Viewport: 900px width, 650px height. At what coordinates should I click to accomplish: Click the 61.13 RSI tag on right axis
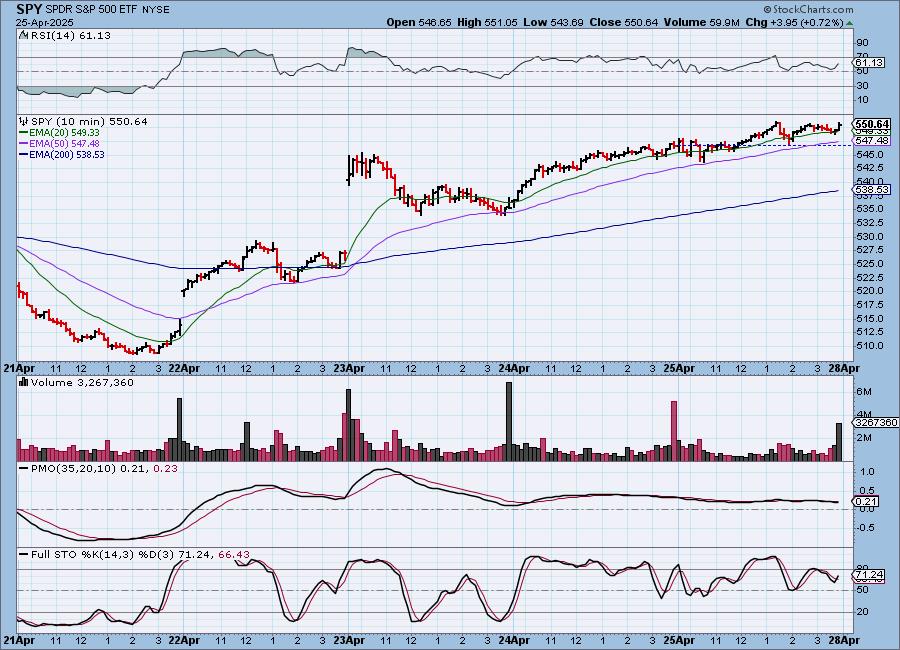pyautogui.click(x=869, y=63)
